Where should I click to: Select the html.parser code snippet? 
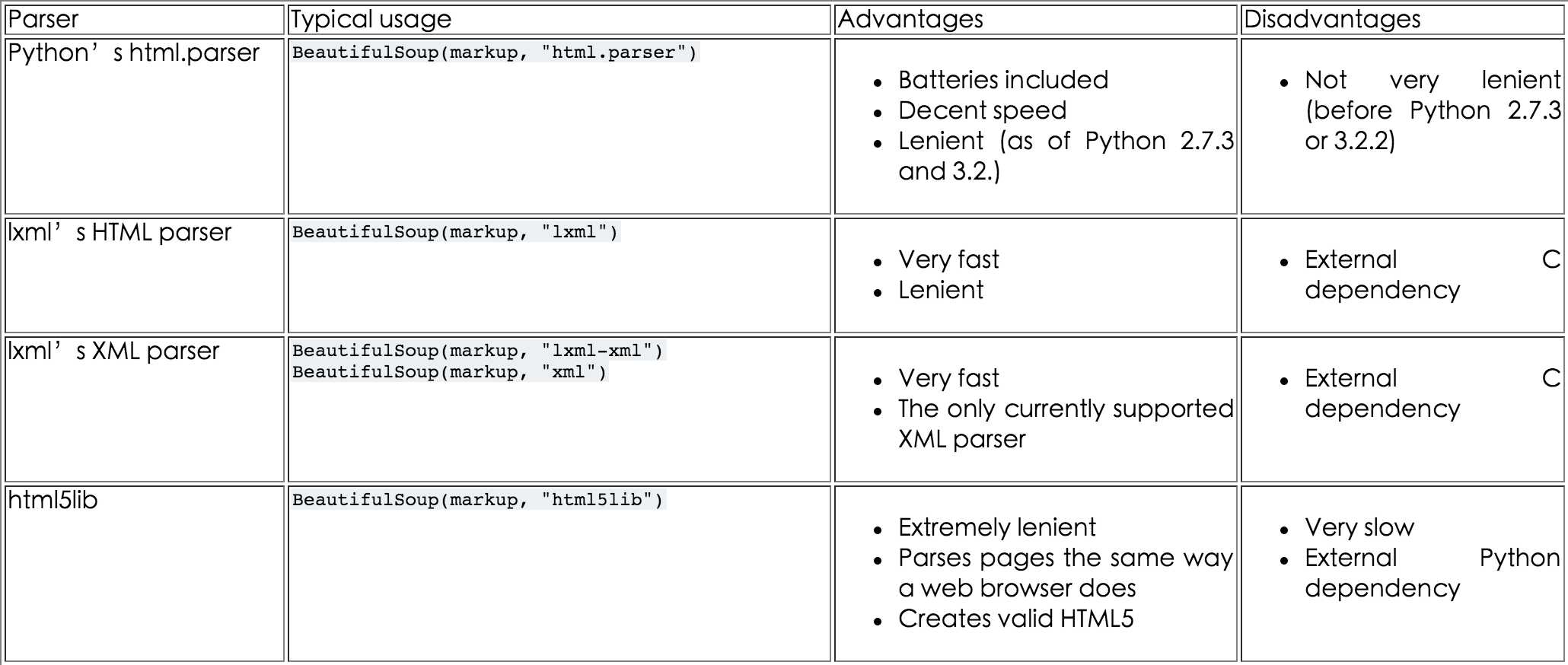pos(495,52)
